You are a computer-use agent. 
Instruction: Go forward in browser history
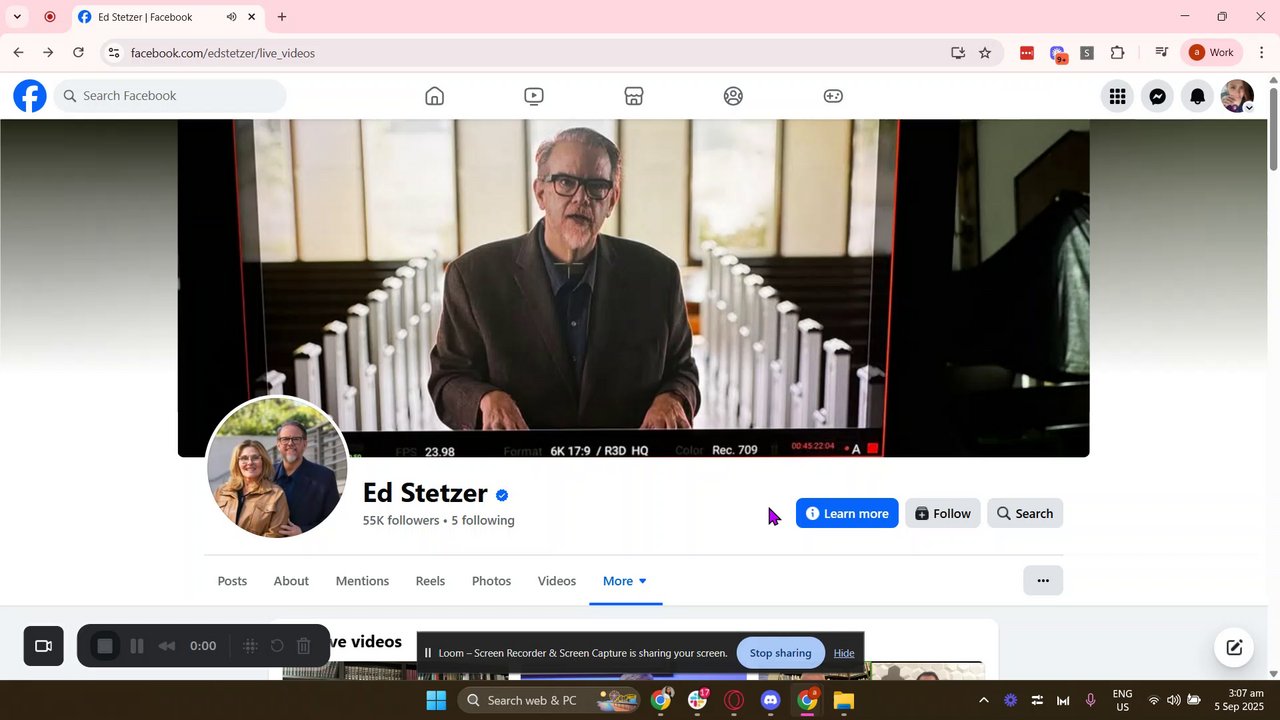click(x=48, y=53)
